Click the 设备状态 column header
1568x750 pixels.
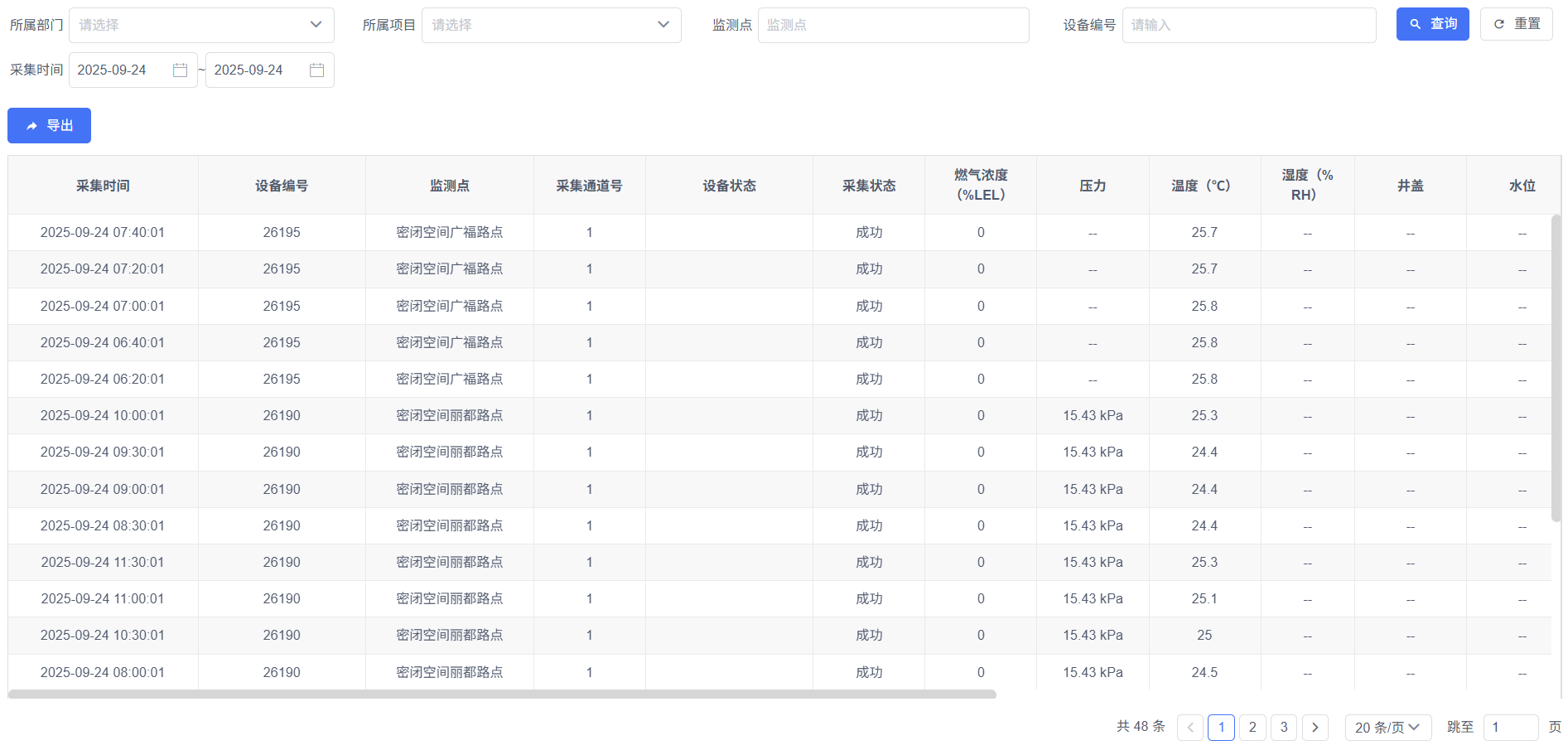click(x=728, y=185)
